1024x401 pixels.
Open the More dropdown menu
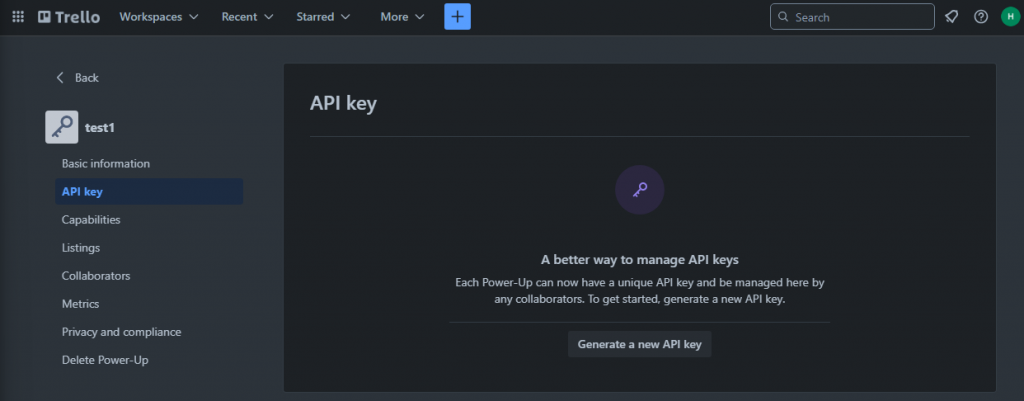(402, 17)
